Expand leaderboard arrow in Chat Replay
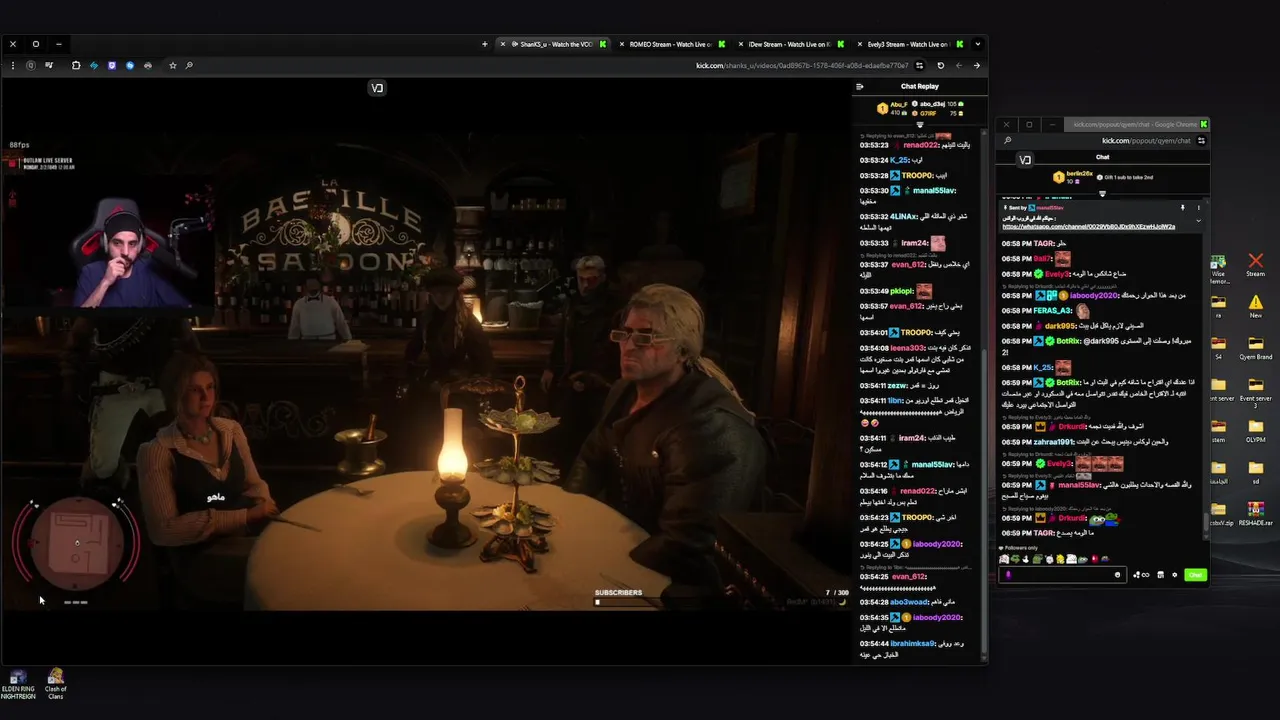Screen dimensions: 1280x720 pyautogui.click(x=919, y=125)
